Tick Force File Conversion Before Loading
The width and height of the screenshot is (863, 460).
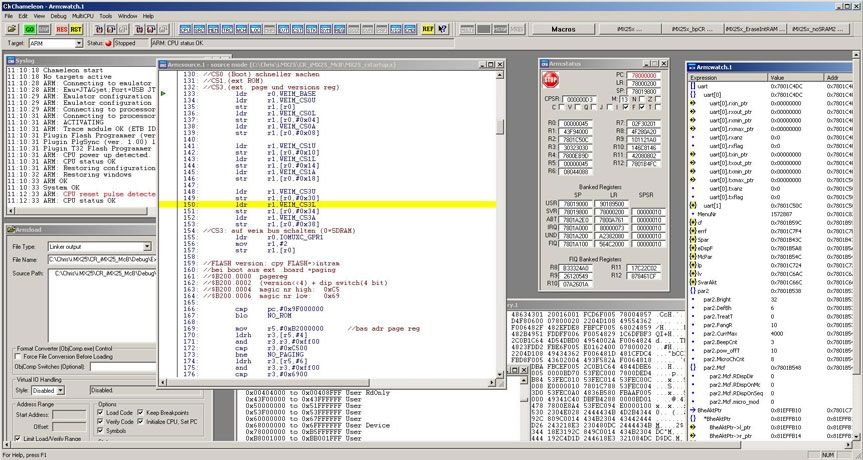(x=19, y=357)
